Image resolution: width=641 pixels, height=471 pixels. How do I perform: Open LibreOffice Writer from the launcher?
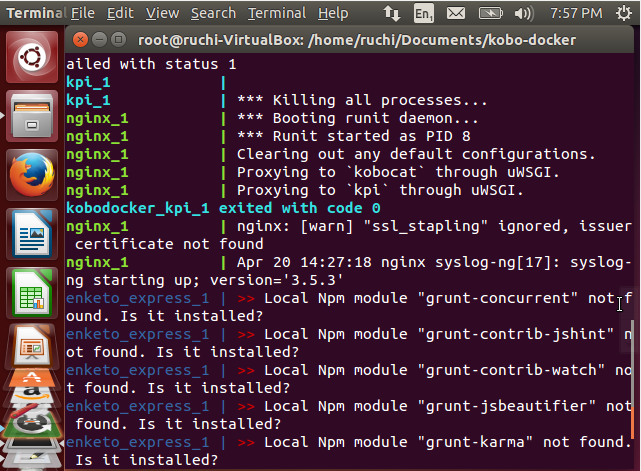click(x=32, y=234)
